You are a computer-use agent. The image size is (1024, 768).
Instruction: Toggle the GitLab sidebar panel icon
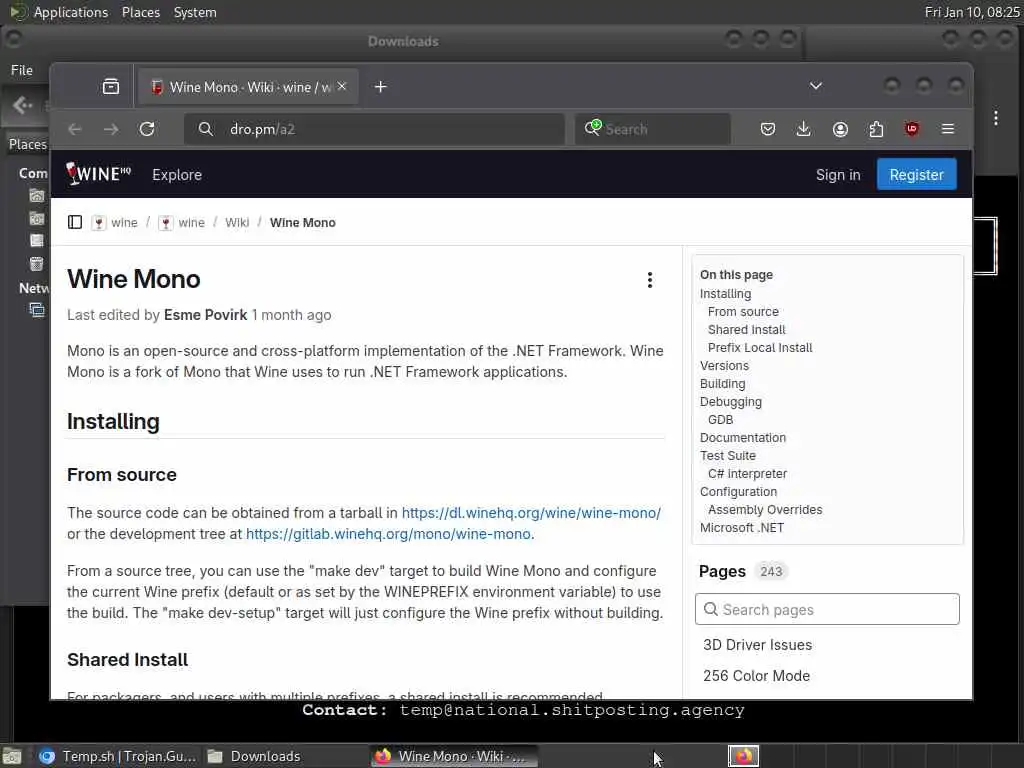point(75,223)
